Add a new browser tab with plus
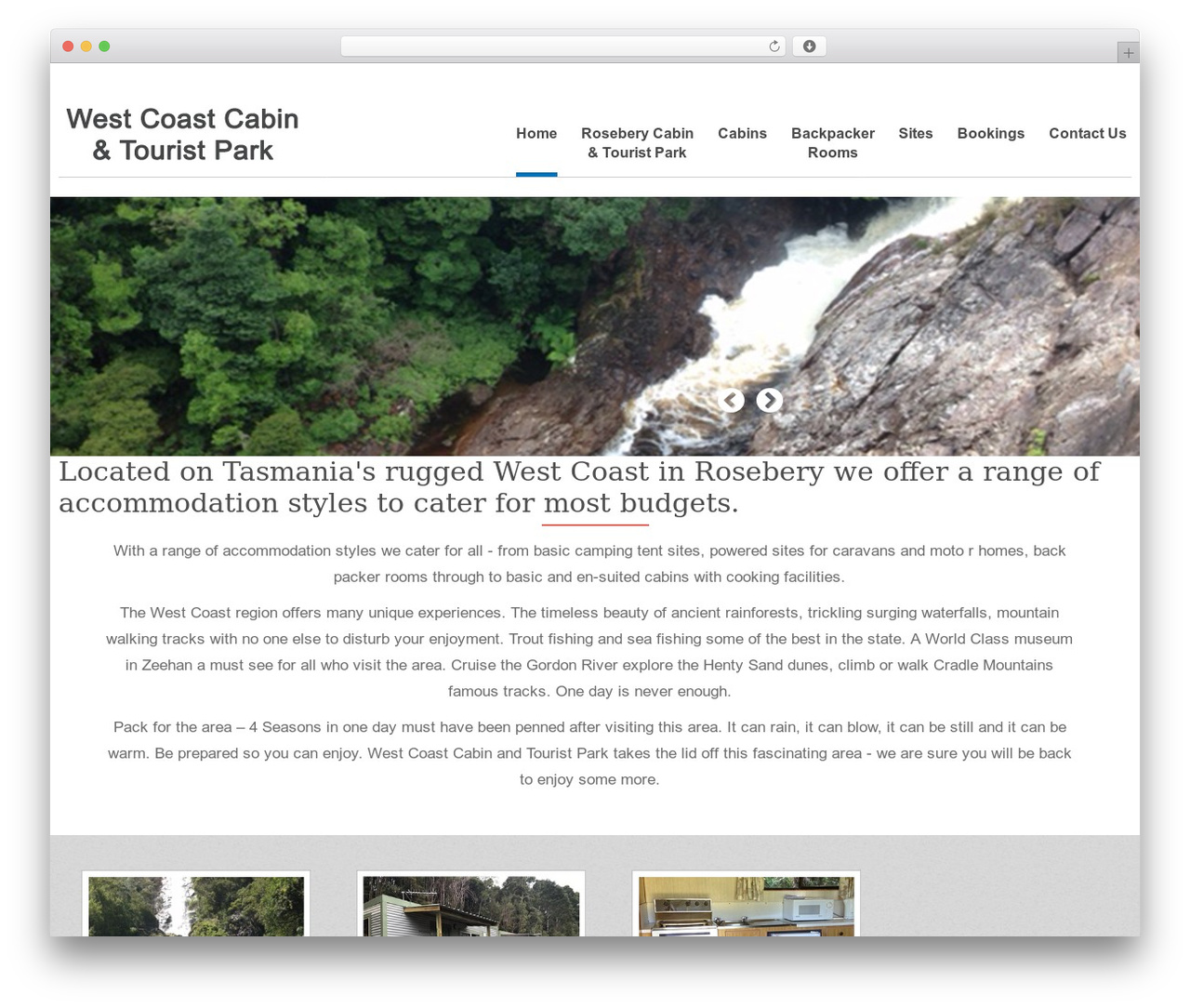 (1128, 53)
